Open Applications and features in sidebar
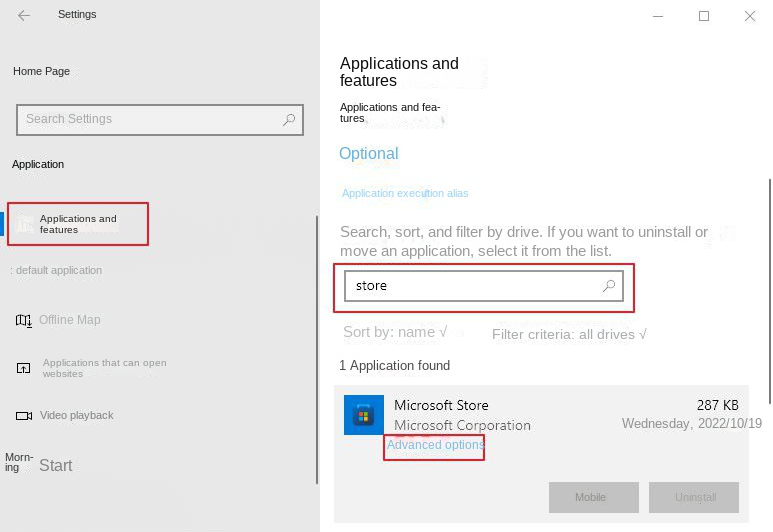The image size is (773, 532). pos(79,224)
